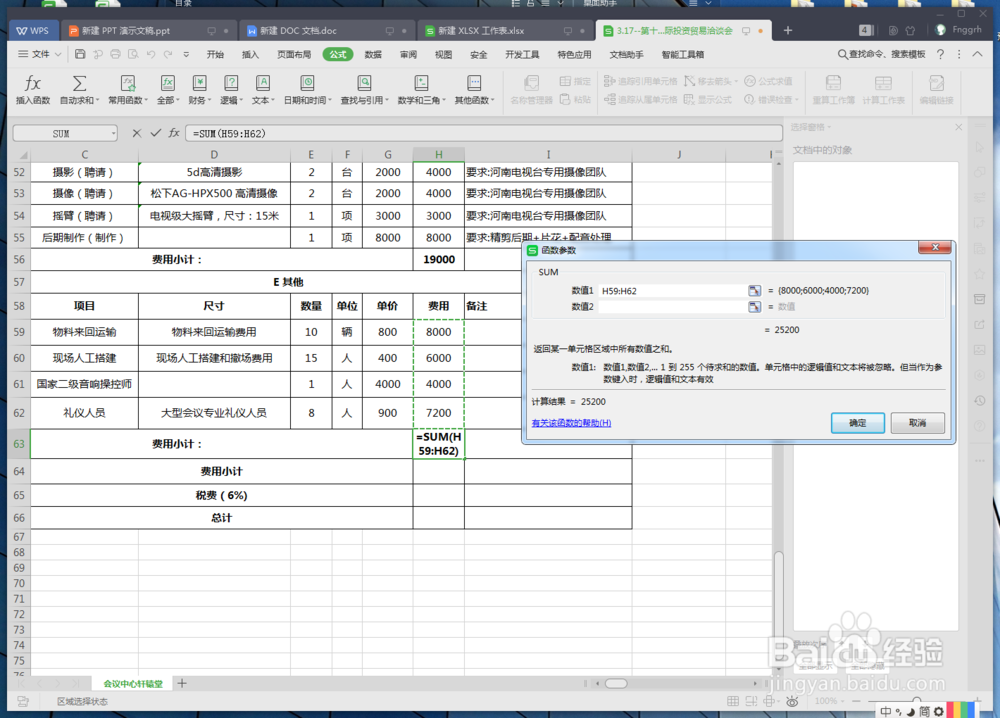
Task: Switch to 新建 XLSX 工作表.xlsx document tab
Action: (x=505, y=31)
